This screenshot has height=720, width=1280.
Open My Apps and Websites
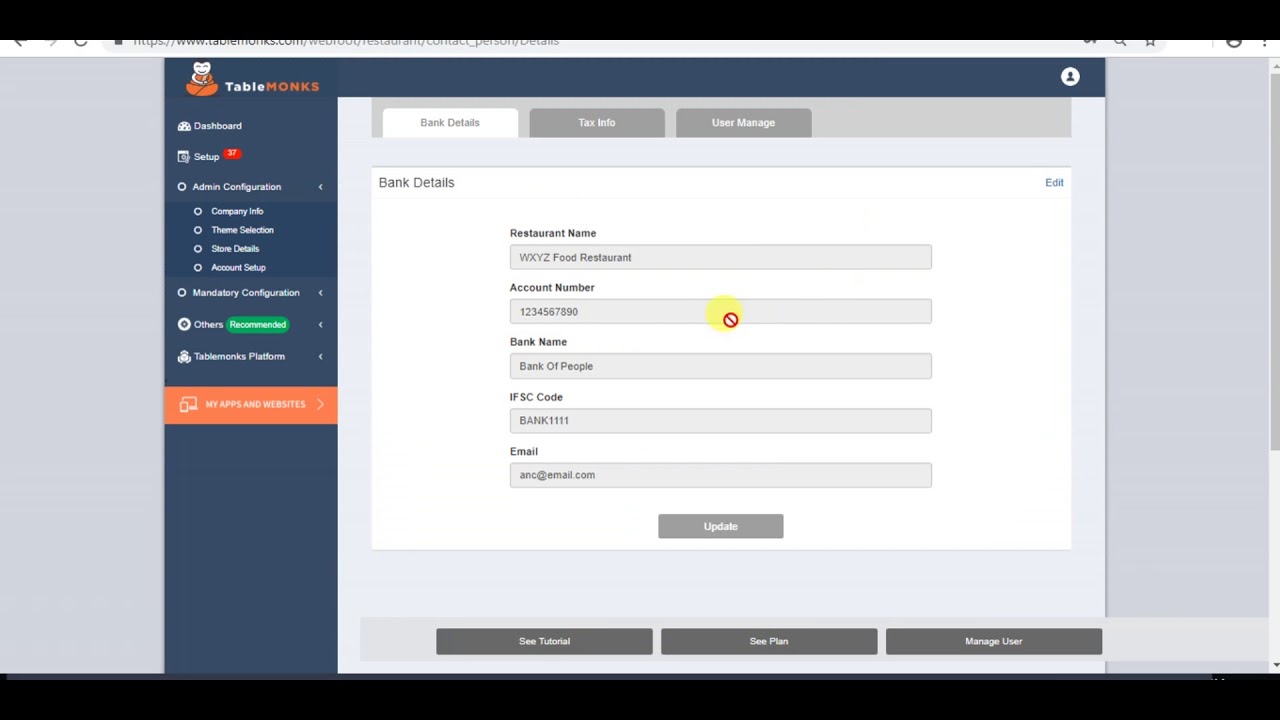pyautogui.click(x=251, y=404)
